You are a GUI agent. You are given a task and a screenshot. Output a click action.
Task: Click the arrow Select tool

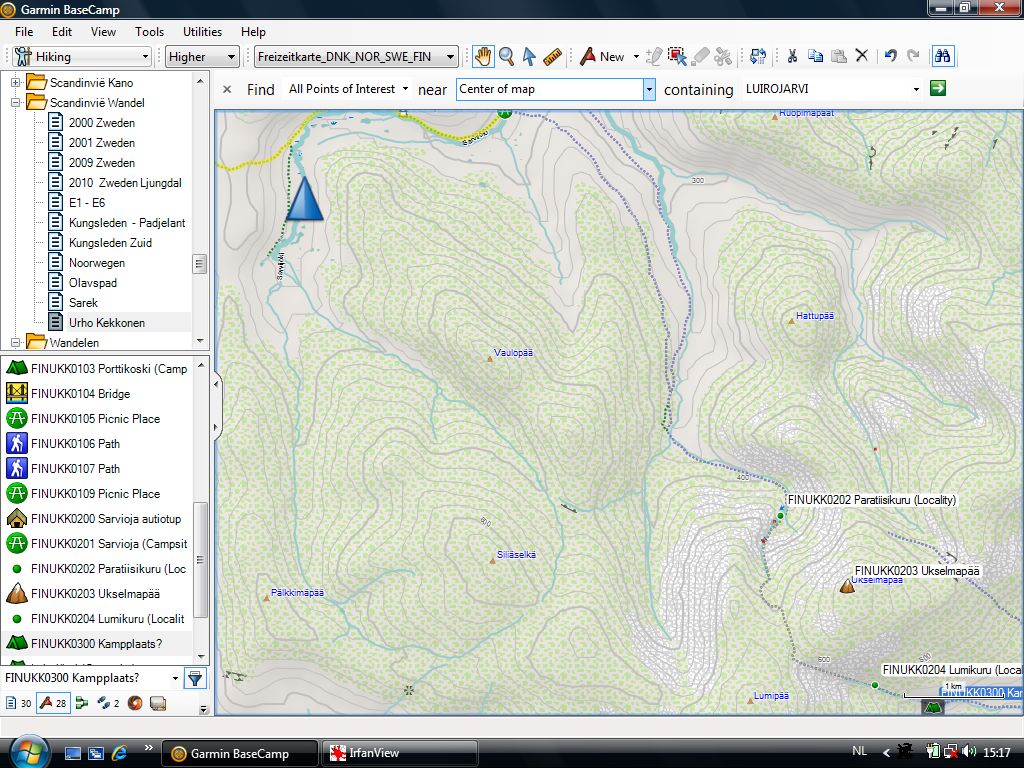pos(529,57)
